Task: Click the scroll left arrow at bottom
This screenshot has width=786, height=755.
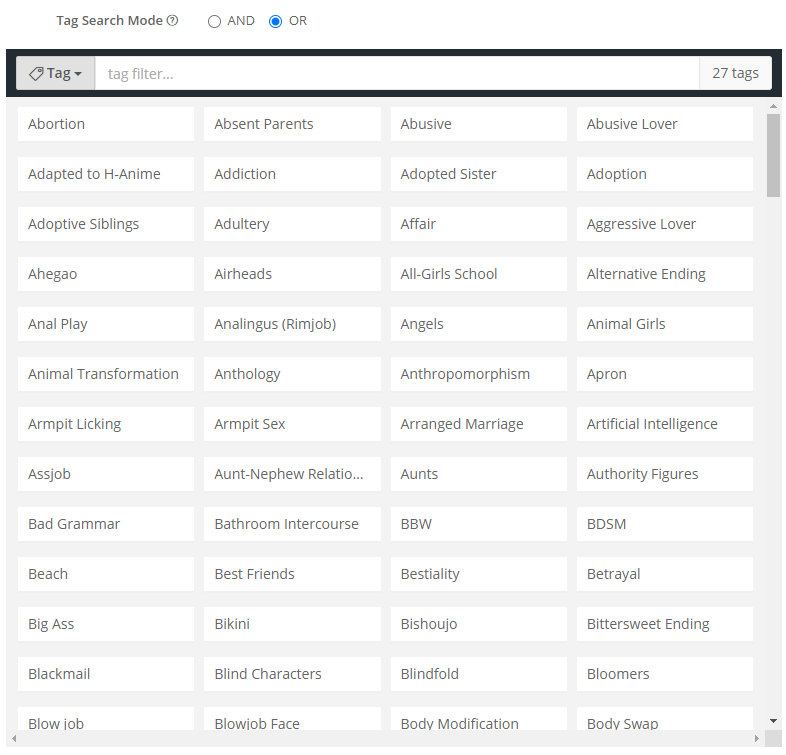Action: click(12, 739)
